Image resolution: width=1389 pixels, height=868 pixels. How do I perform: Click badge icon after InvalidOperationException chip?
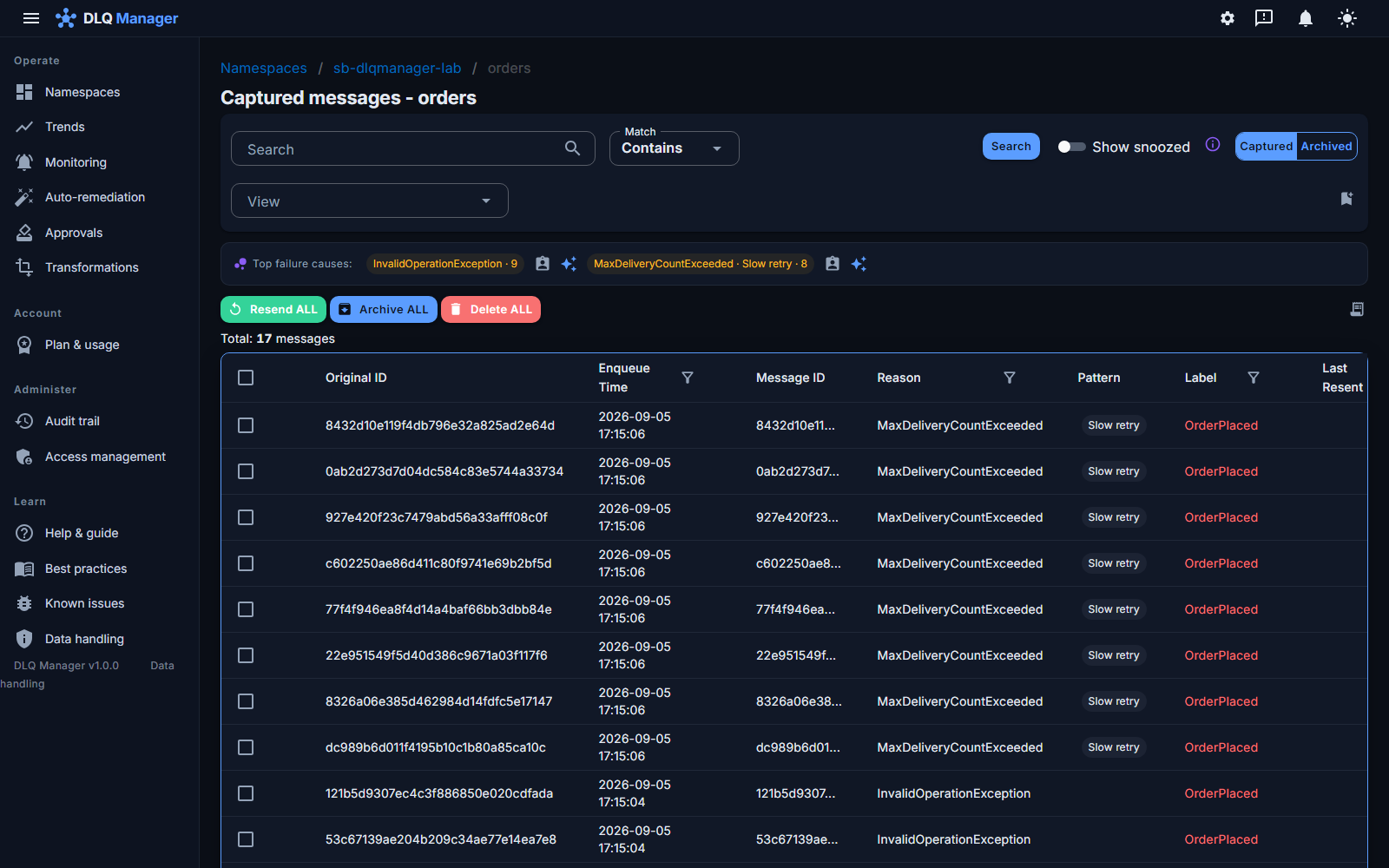[543, 264]
